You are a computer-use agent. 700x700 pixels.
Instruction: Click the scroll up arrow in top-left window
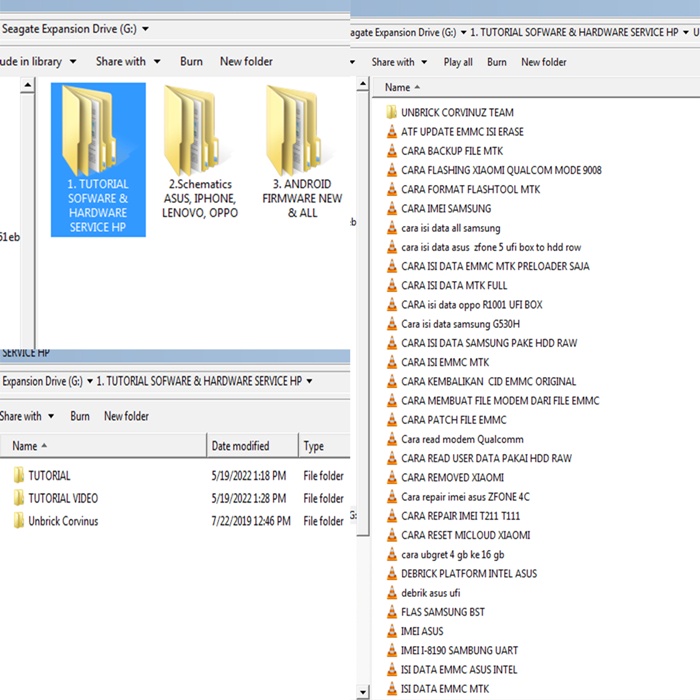point(28,85)
